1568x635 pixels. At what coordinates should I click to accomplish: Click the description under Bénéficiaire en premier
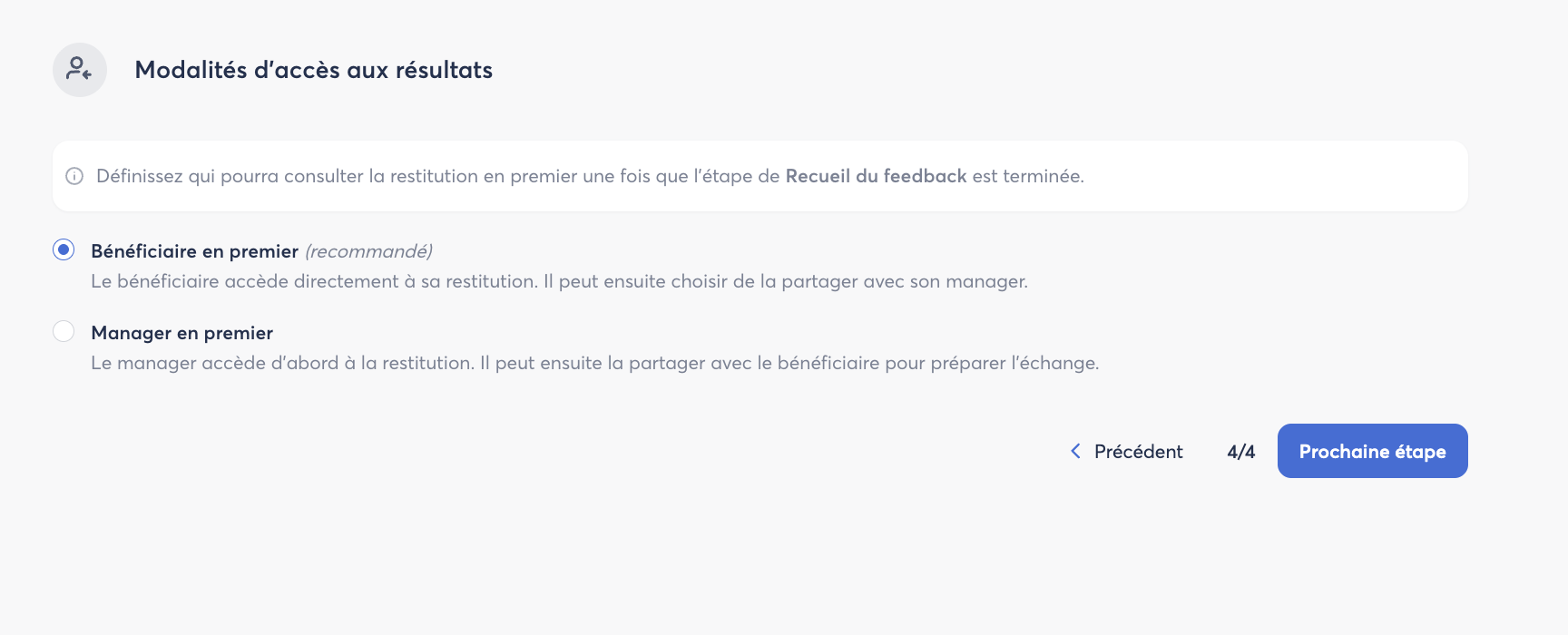coord(559,281)
